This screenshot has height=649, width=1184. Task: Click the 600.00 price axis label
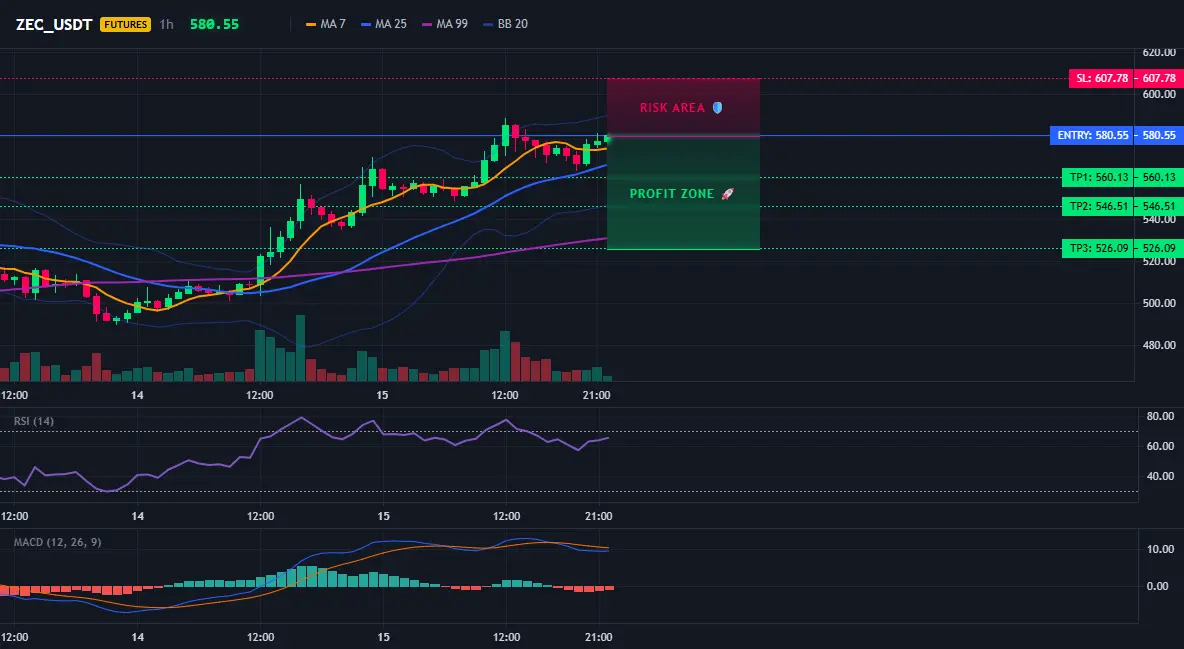tap(1159, 94)
